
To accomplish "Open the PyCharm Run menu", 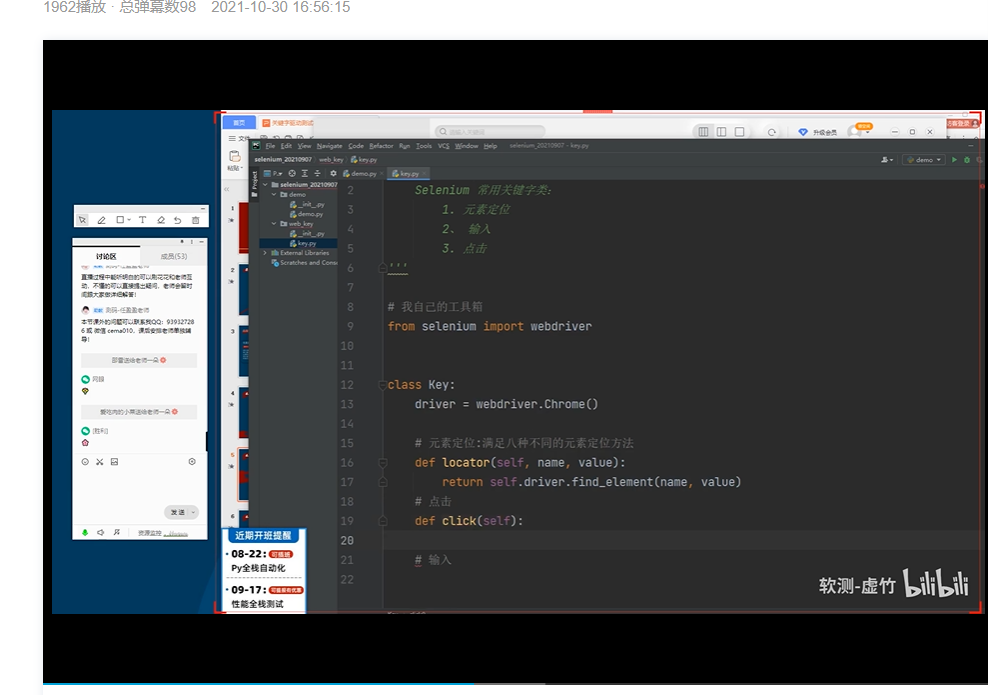I will tap(405, 146).
